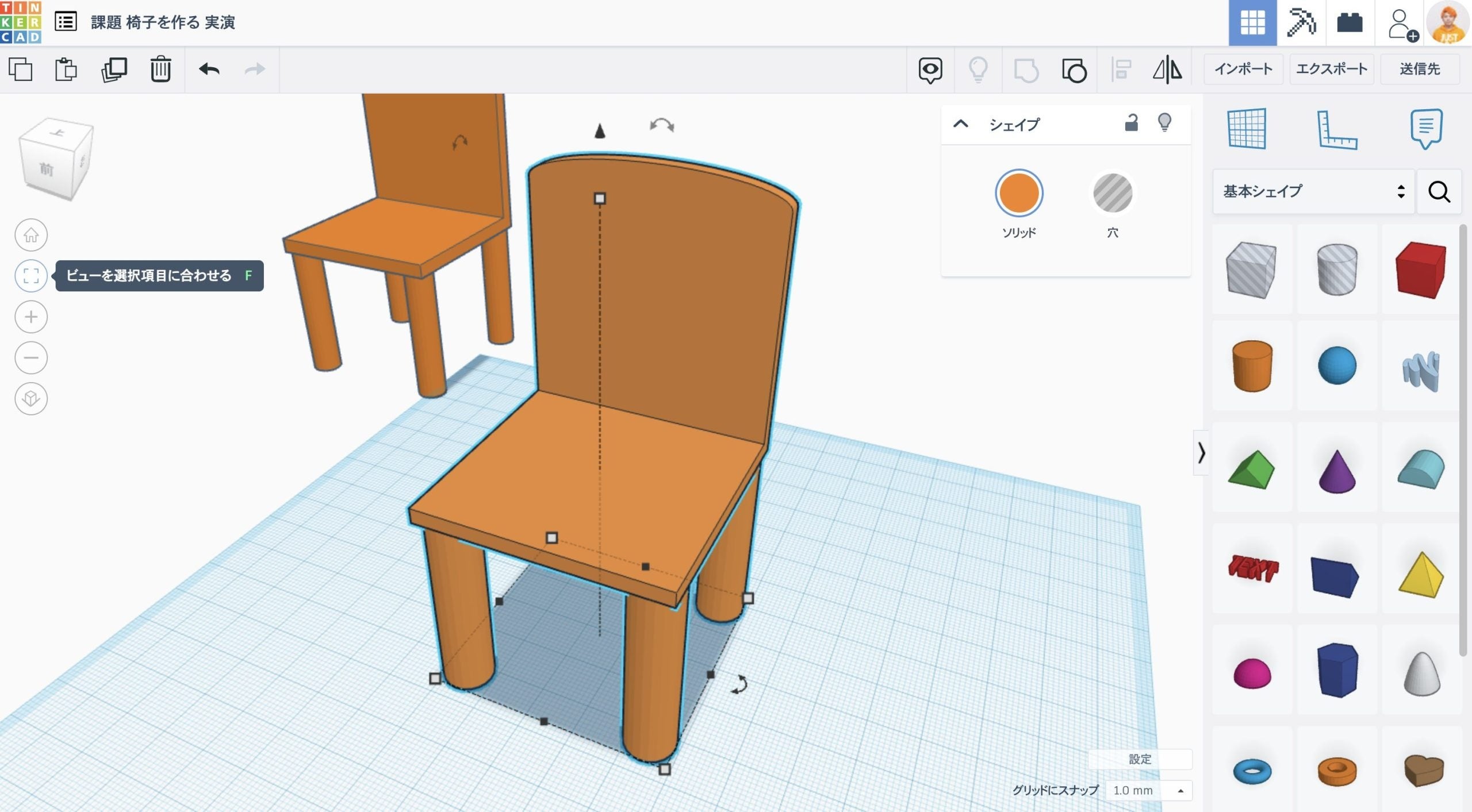1472x812 pixels.
Task: Click the Mirror tool icon
Action: (1167, 70)
